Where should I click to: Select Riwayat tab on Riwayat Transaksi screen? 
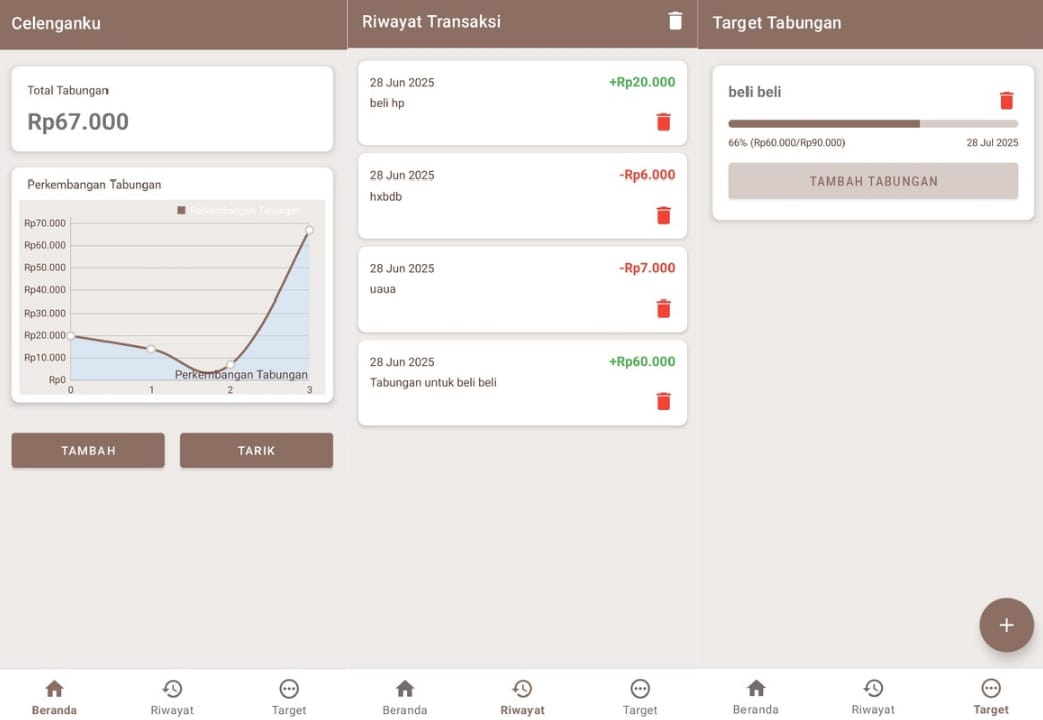[522, 697]
